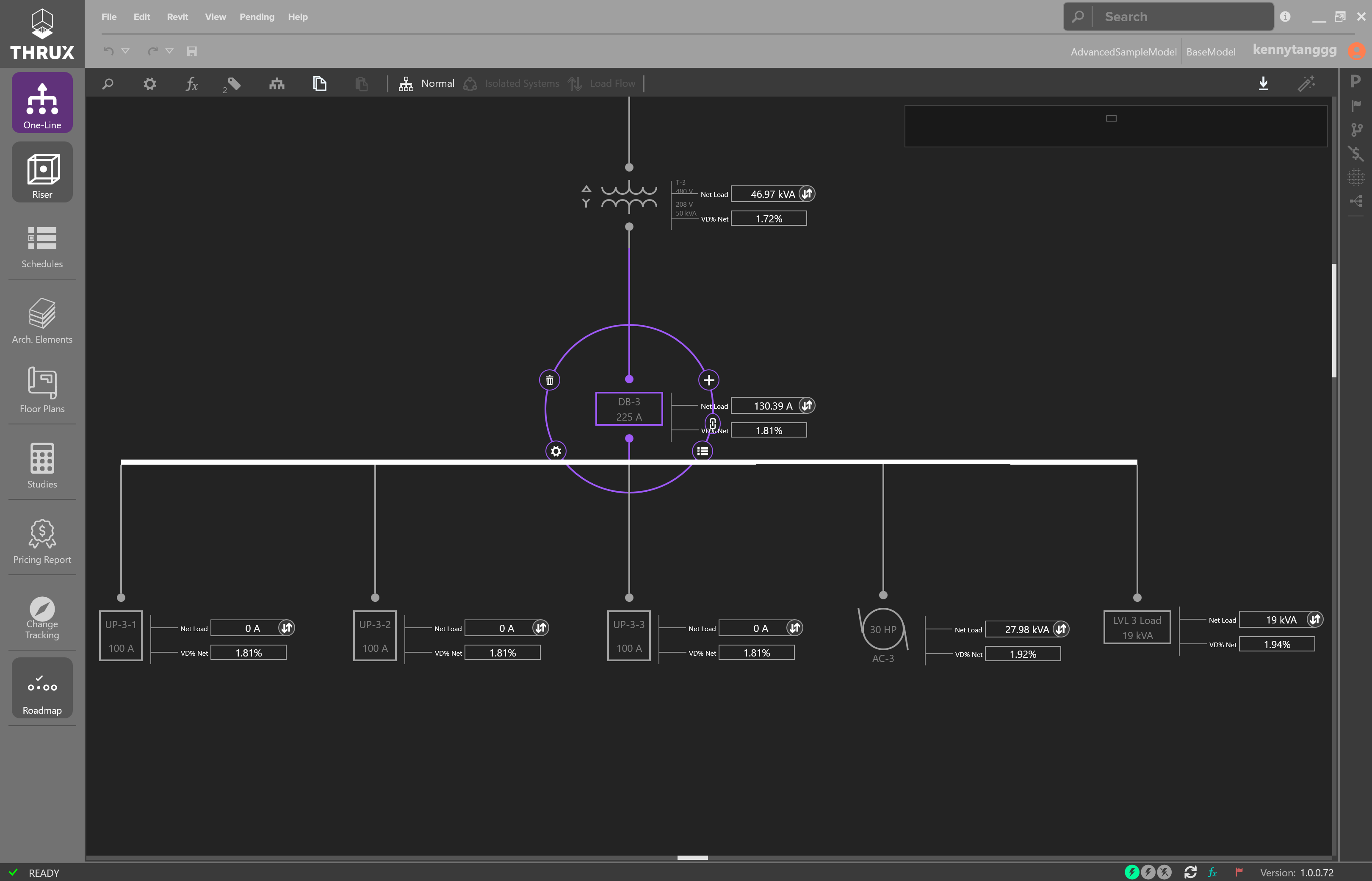
Task: Click the fx formula icon in toolbar
Action: [x=192, y=84]
